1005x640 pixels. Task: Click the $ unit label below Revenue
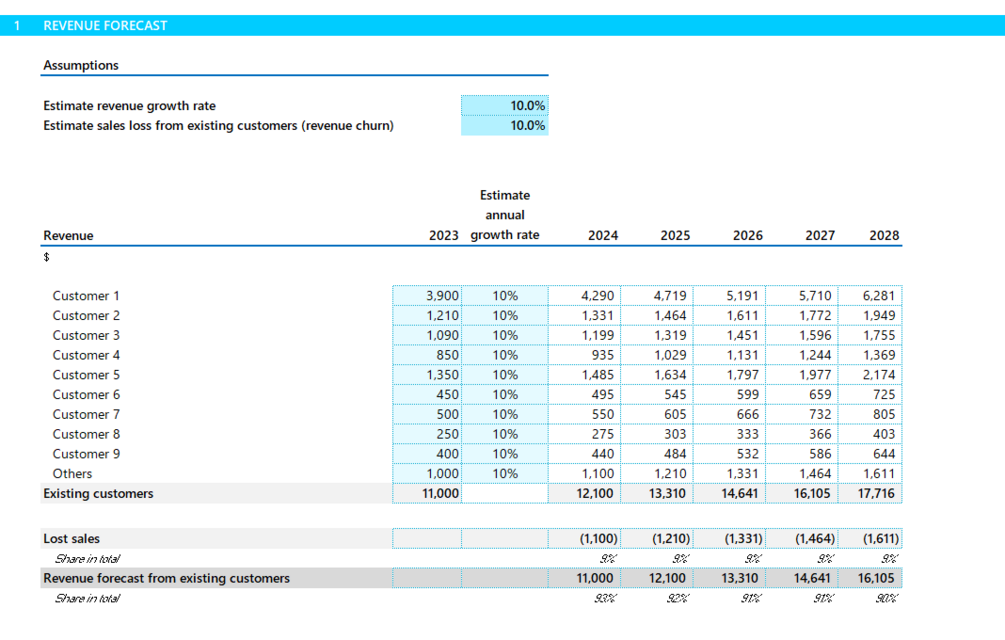(x=46, y=257)
